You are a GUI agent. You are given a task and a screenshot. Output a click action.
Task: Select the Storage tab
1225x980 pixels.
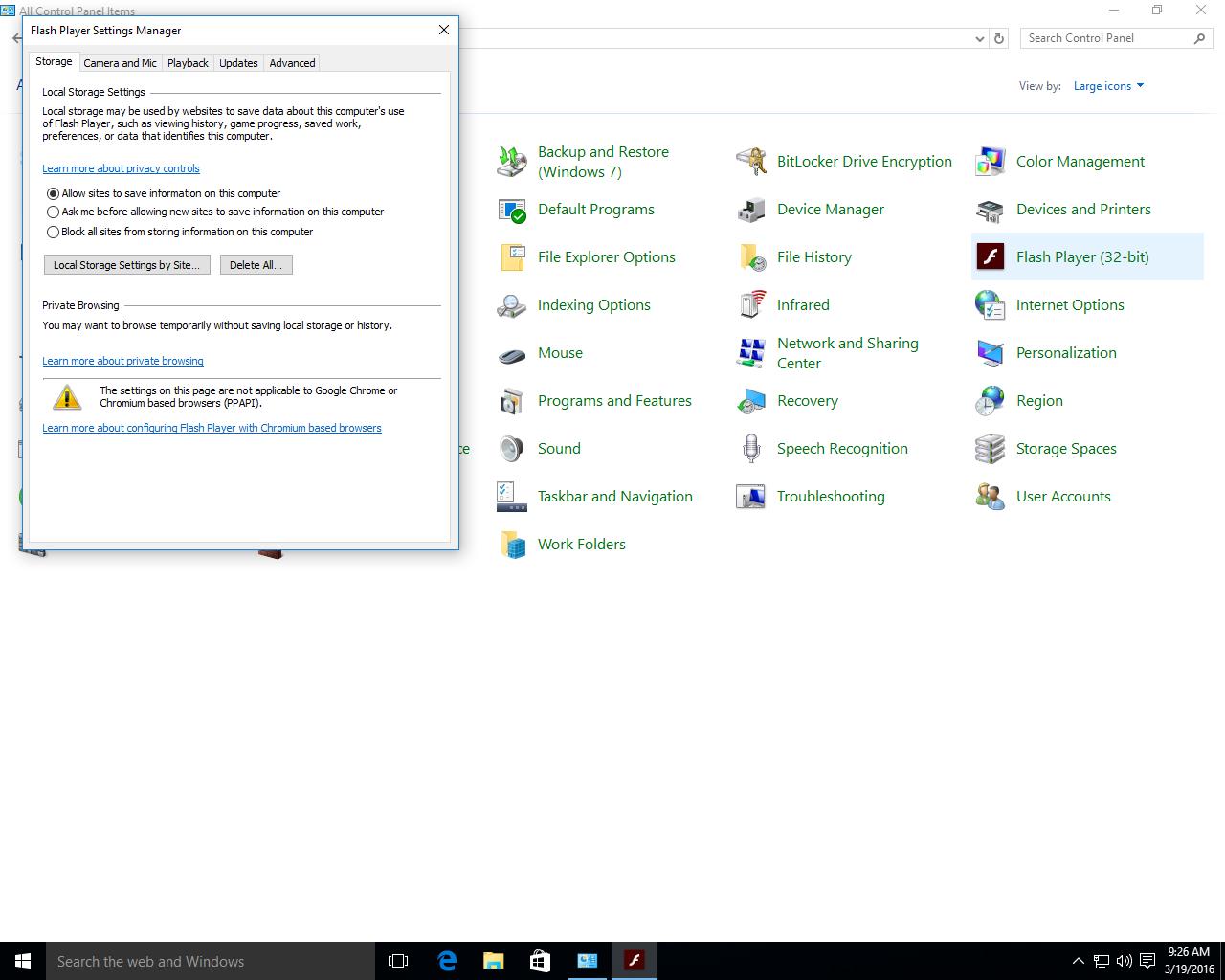click(x=54, y=61)
